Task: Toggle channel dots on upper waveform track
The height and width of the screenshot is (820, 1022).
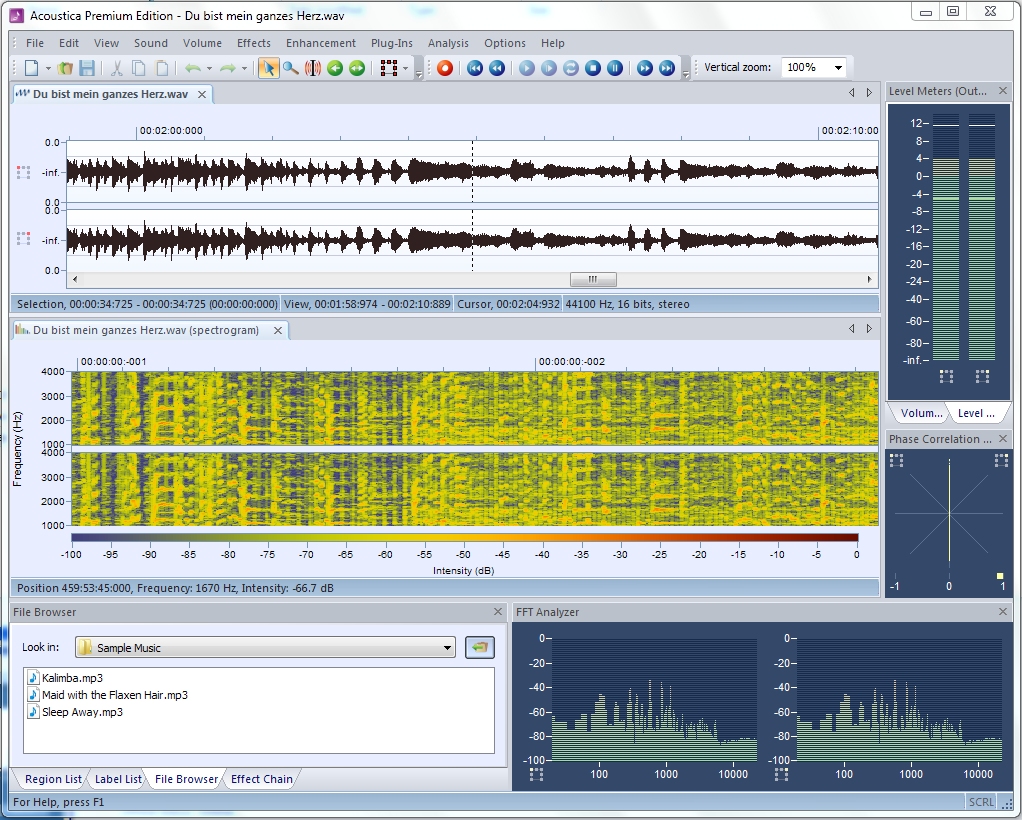Action: [x=23, y=172]
